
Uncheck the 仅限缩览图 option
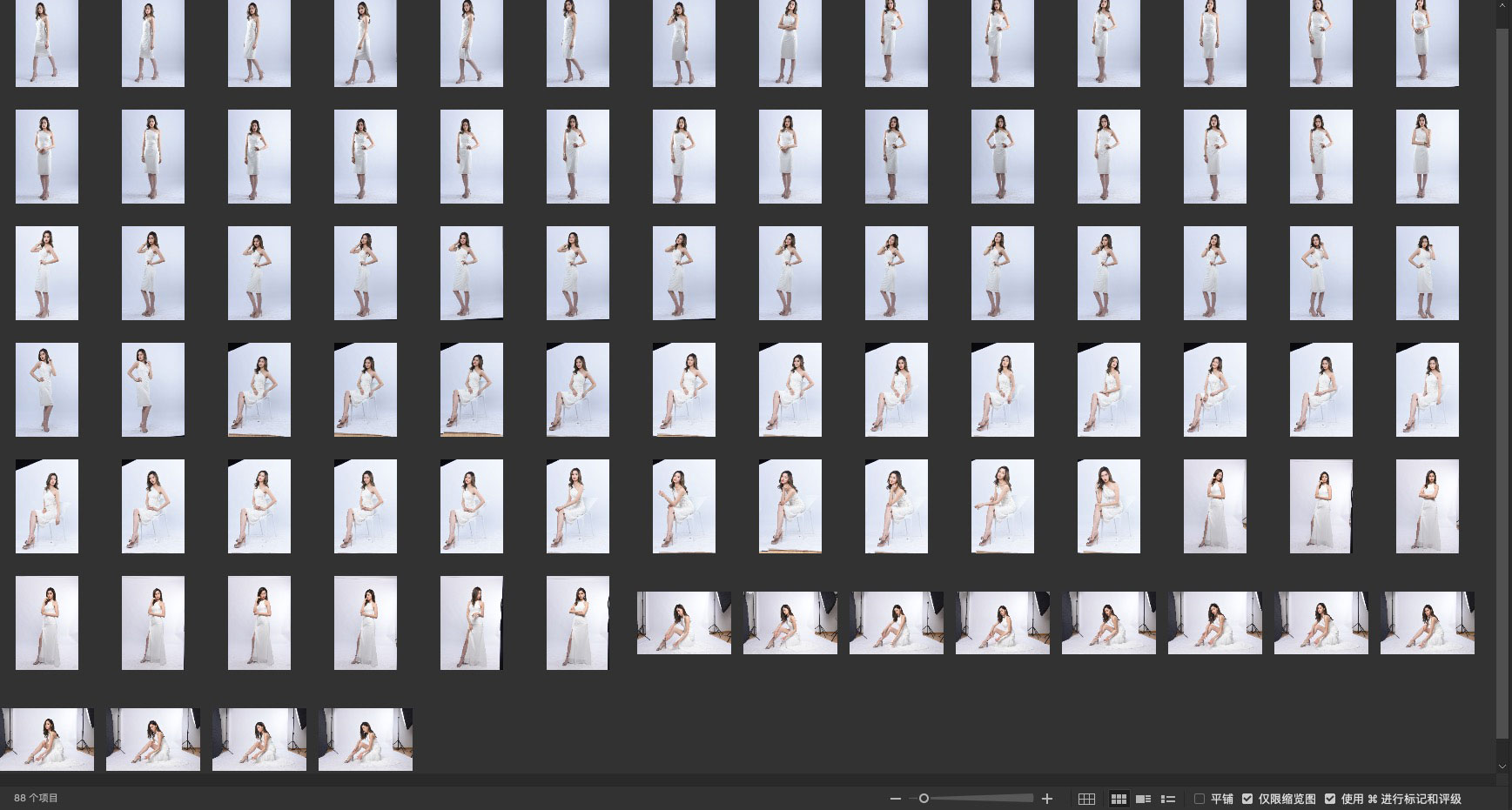click(x=1247, y=799)
